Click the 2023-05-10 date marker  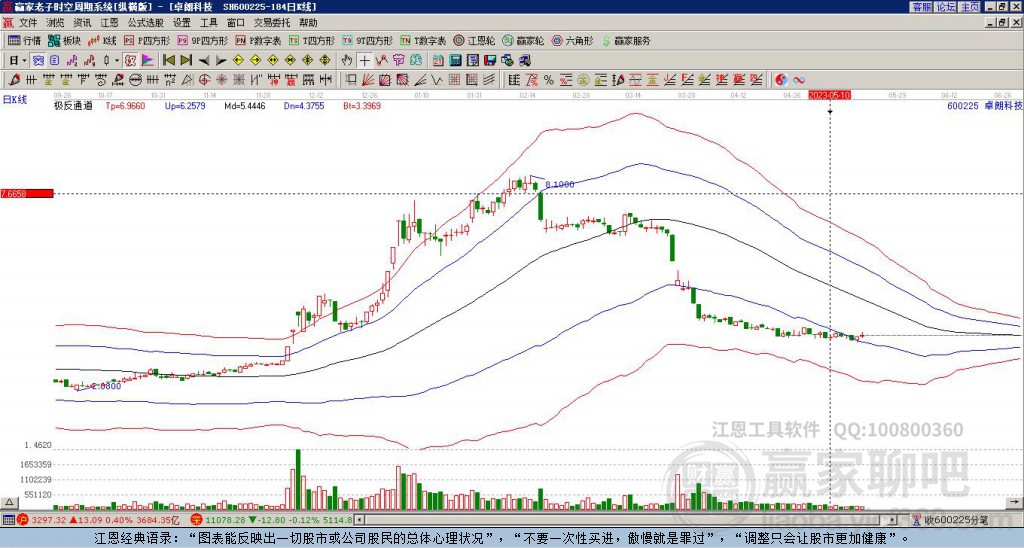[x=829, y=95]
